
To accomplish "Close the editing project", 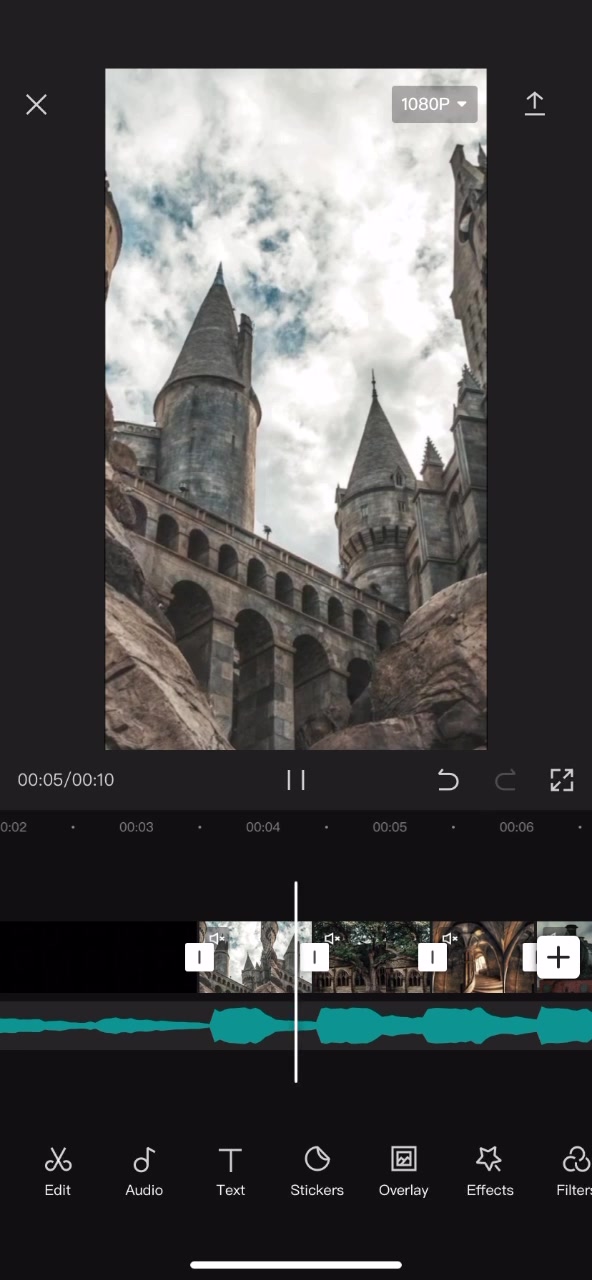I will pos(36,104).
